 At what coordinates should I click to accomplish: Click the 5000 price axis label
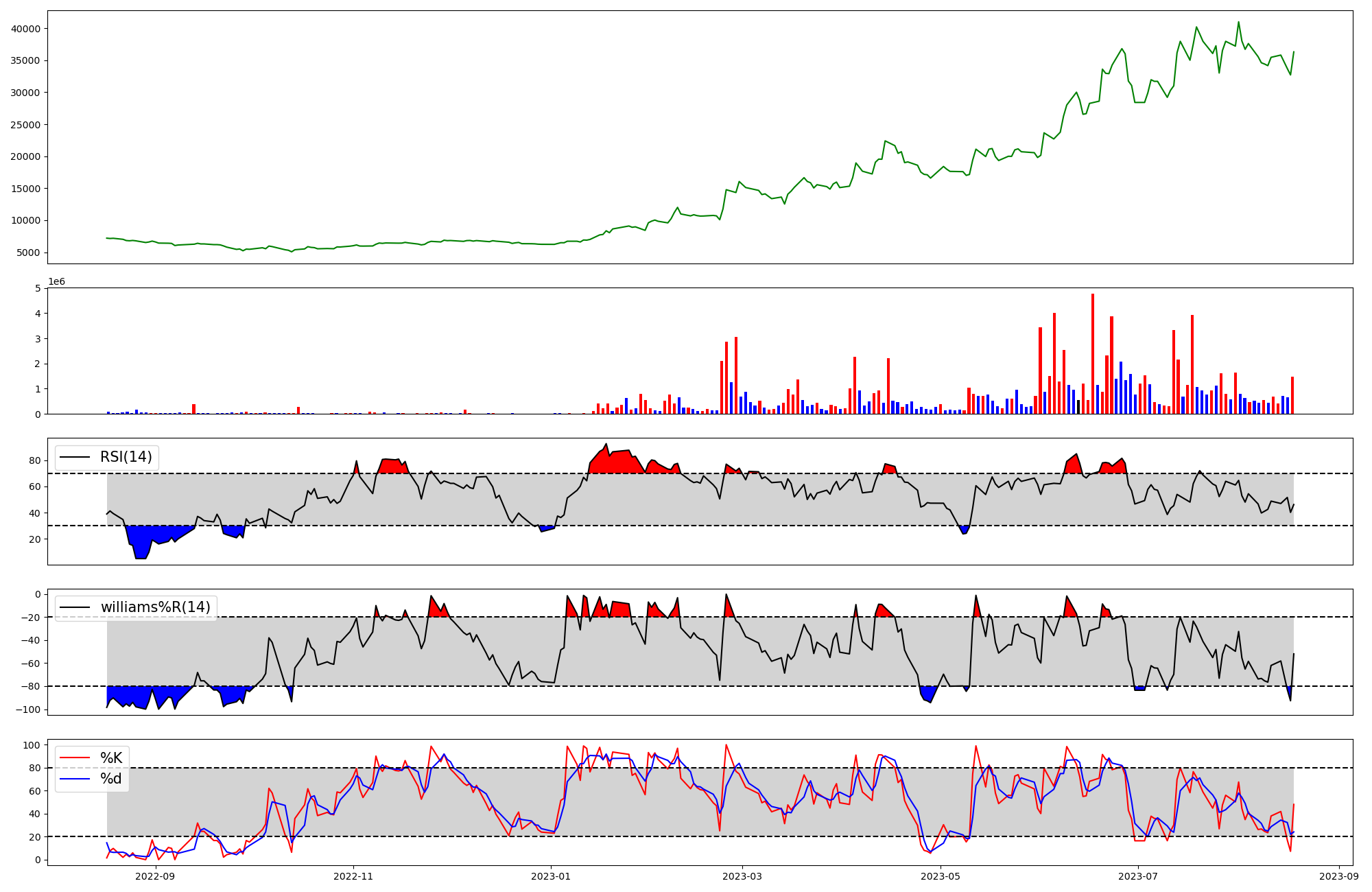[29, 253]
